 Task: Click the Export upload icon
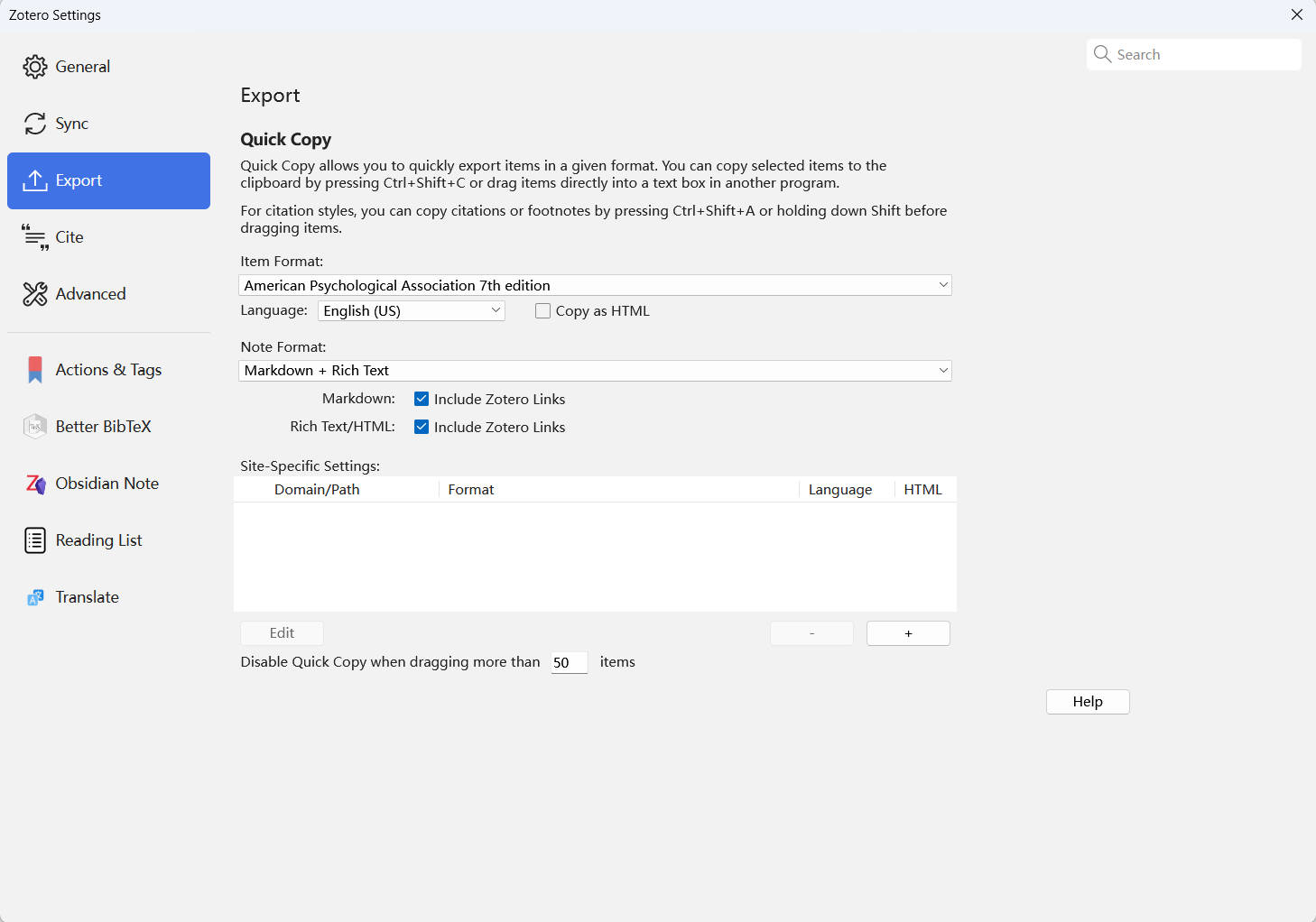pyautogui.click(x=34, y=180)
